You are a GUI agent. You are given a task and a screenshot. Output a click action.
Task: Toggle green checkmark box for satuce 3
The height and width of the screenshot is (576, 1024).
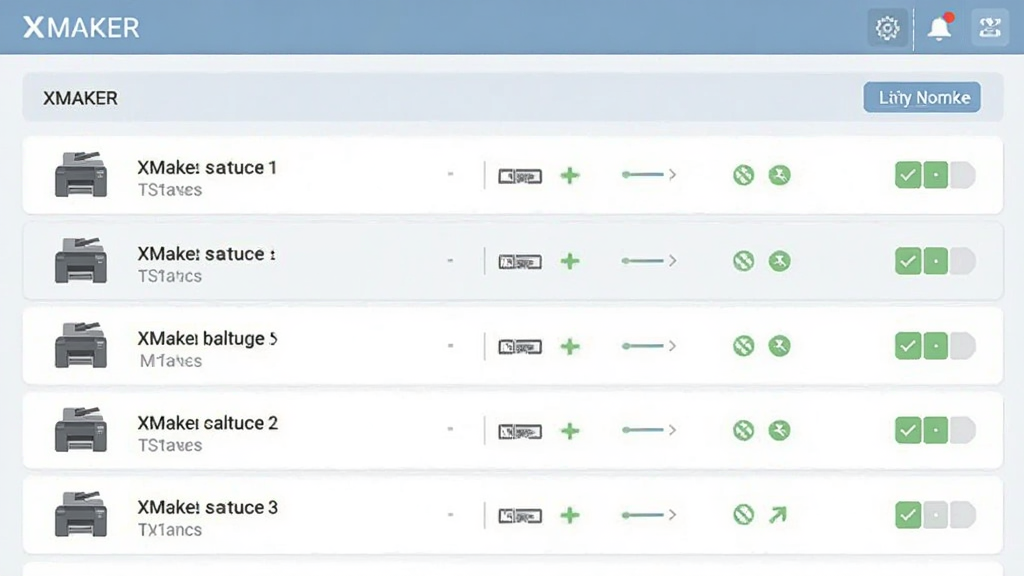coord(908,515)
